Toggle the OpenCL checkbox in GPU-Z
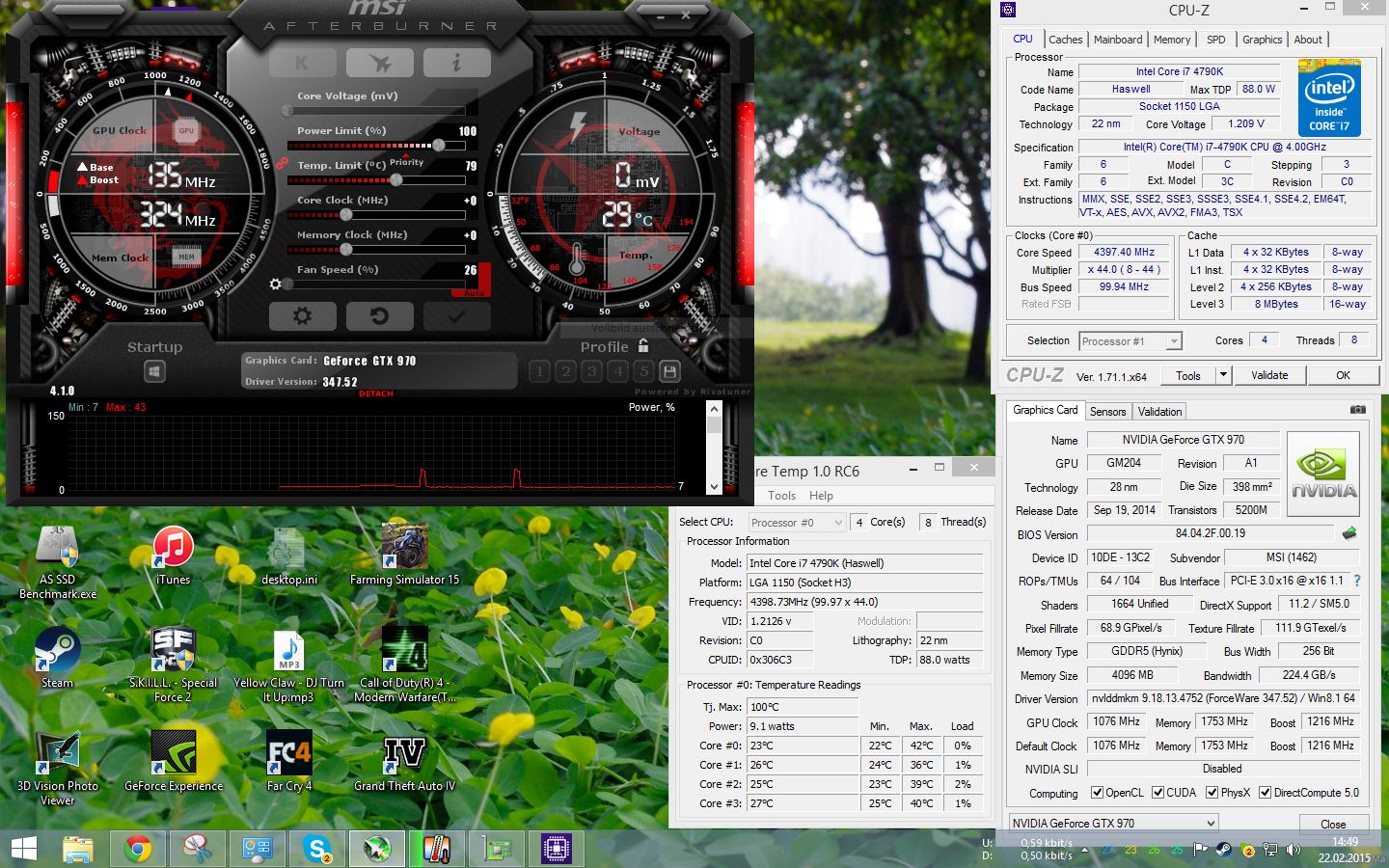1389x868 pixels. (1097, 793)
